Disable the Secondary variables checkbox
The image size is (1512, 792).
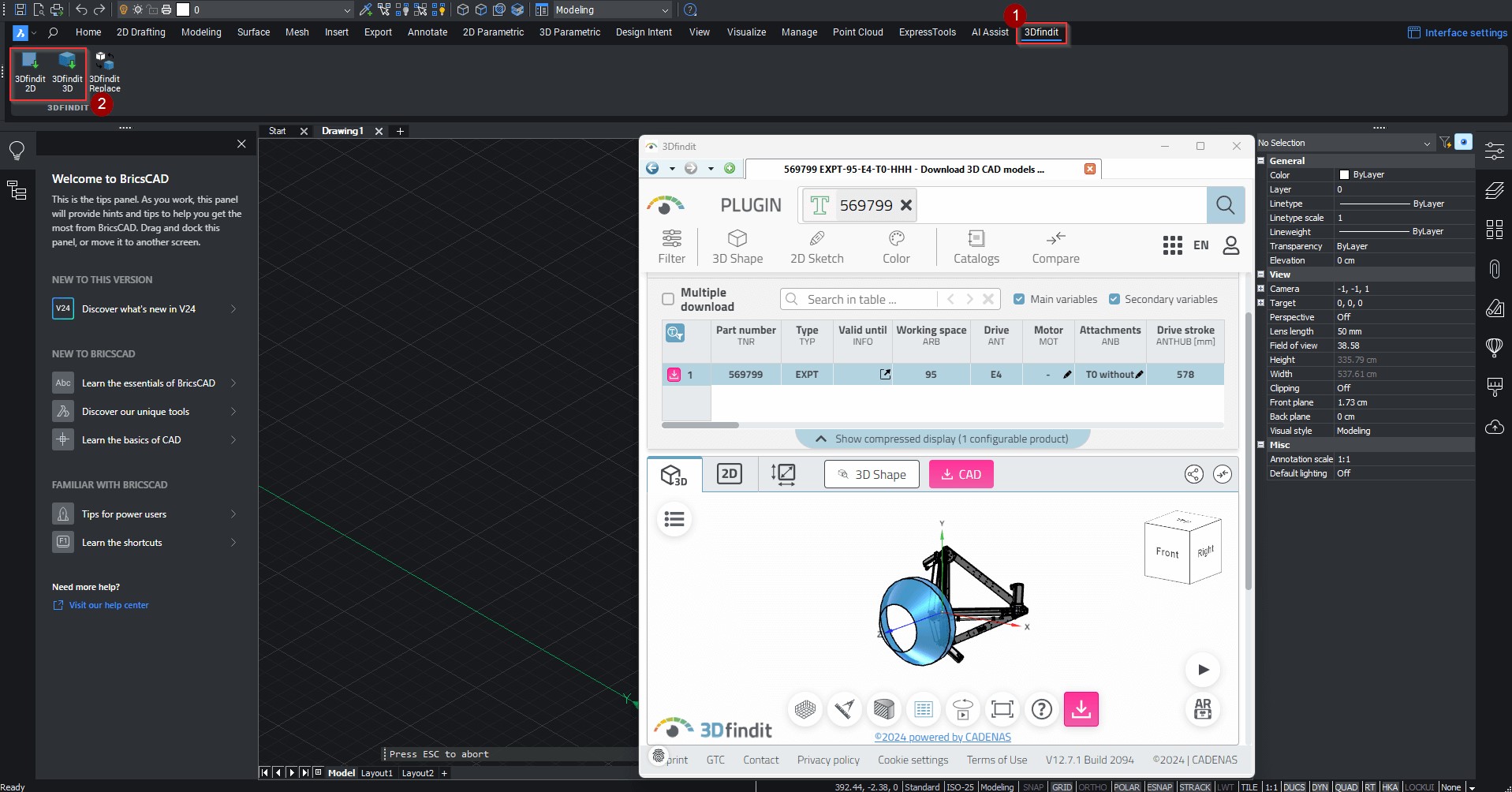[x=1115, y=299]
